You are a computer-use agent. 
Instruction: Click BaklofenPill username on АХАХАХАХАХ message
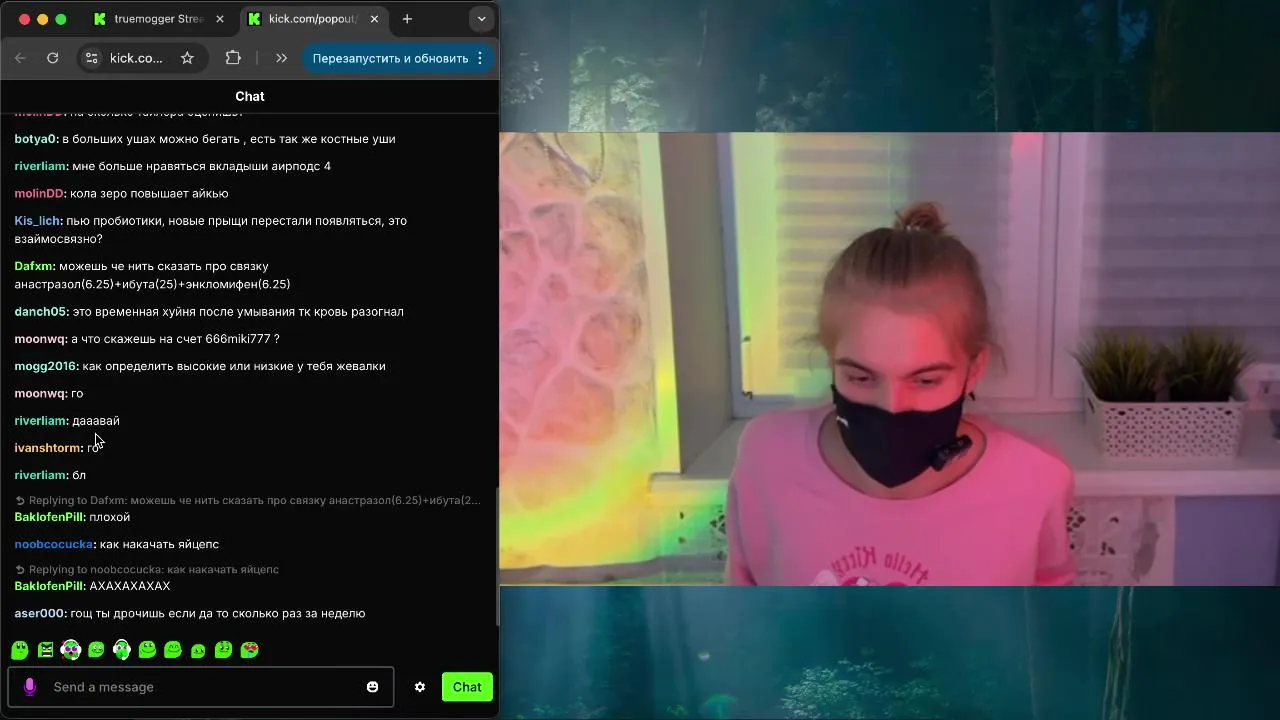tap(50, 586)
